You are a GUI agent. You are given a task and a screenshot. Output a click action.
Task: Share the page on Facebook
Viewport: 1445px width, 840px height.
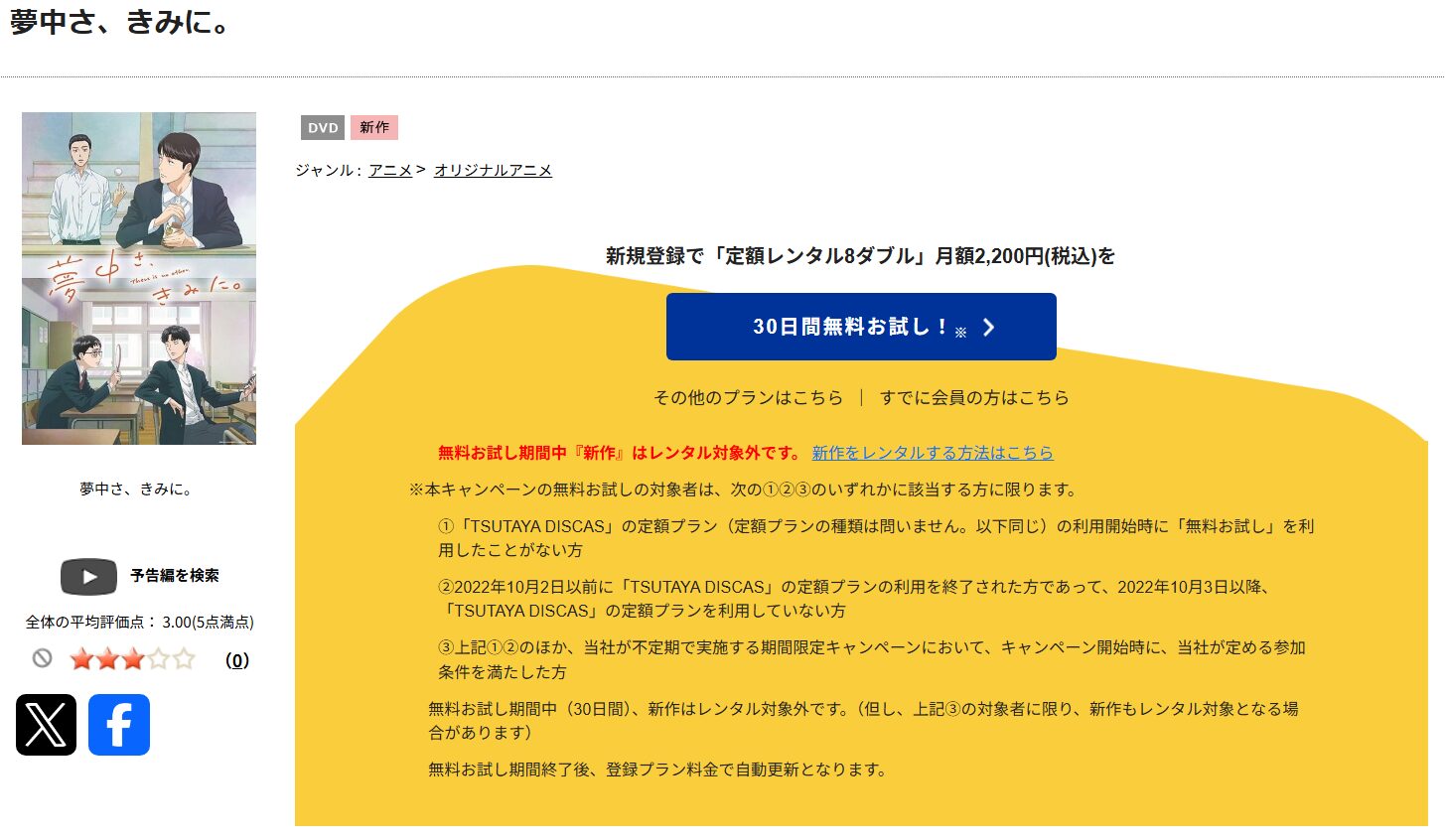(119, 725)
